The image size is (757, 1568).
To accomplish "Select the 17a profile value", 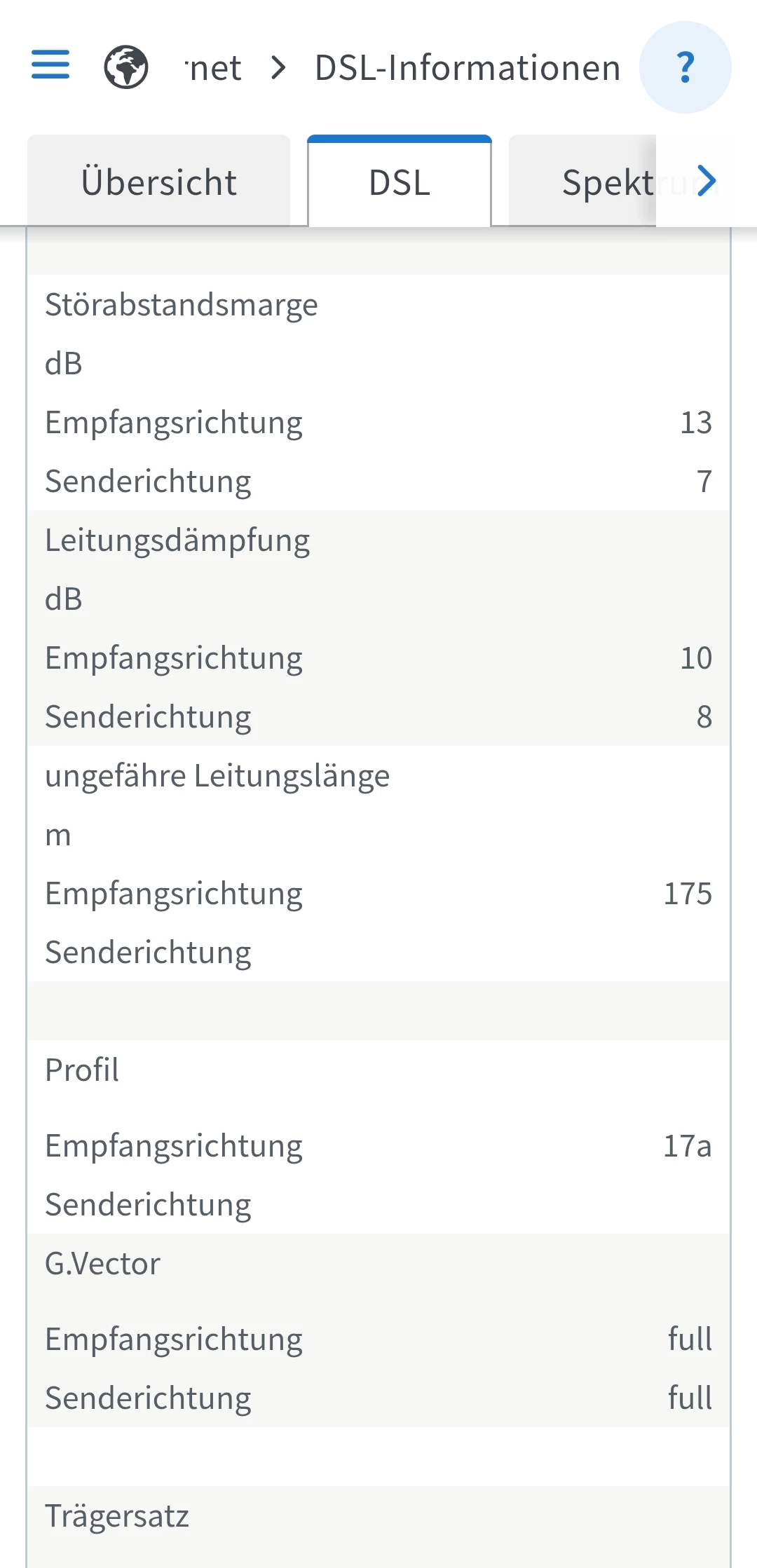I will (688, 1146).
